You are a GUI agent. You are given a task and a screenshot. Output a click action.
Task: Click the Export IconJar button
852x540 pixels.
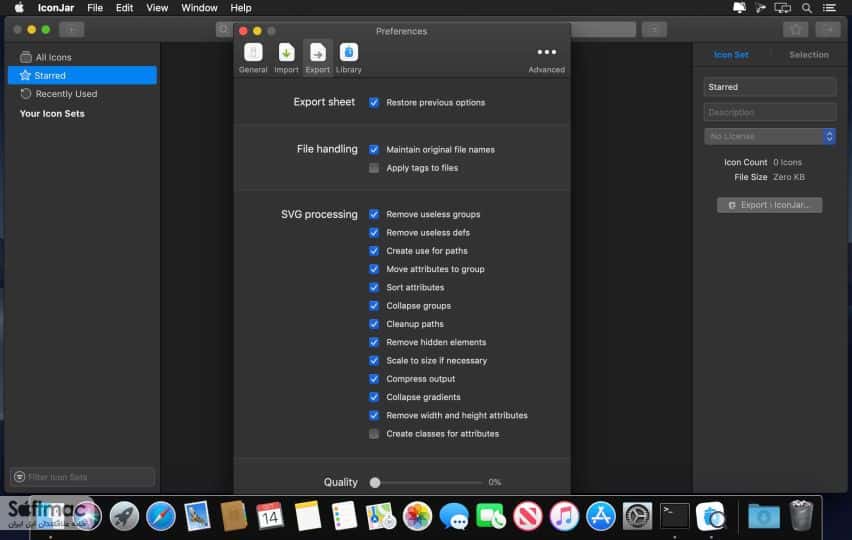pyautogui.click(x=769, y=205)
